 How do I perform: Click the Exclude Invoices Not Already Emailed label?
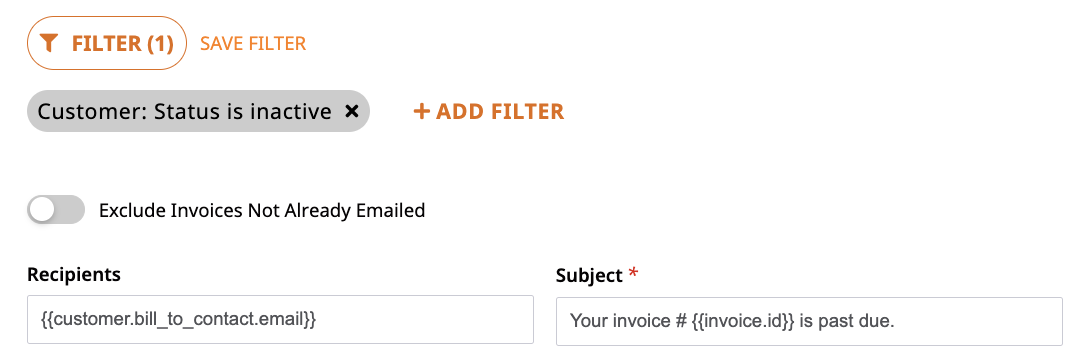point(262,210)
